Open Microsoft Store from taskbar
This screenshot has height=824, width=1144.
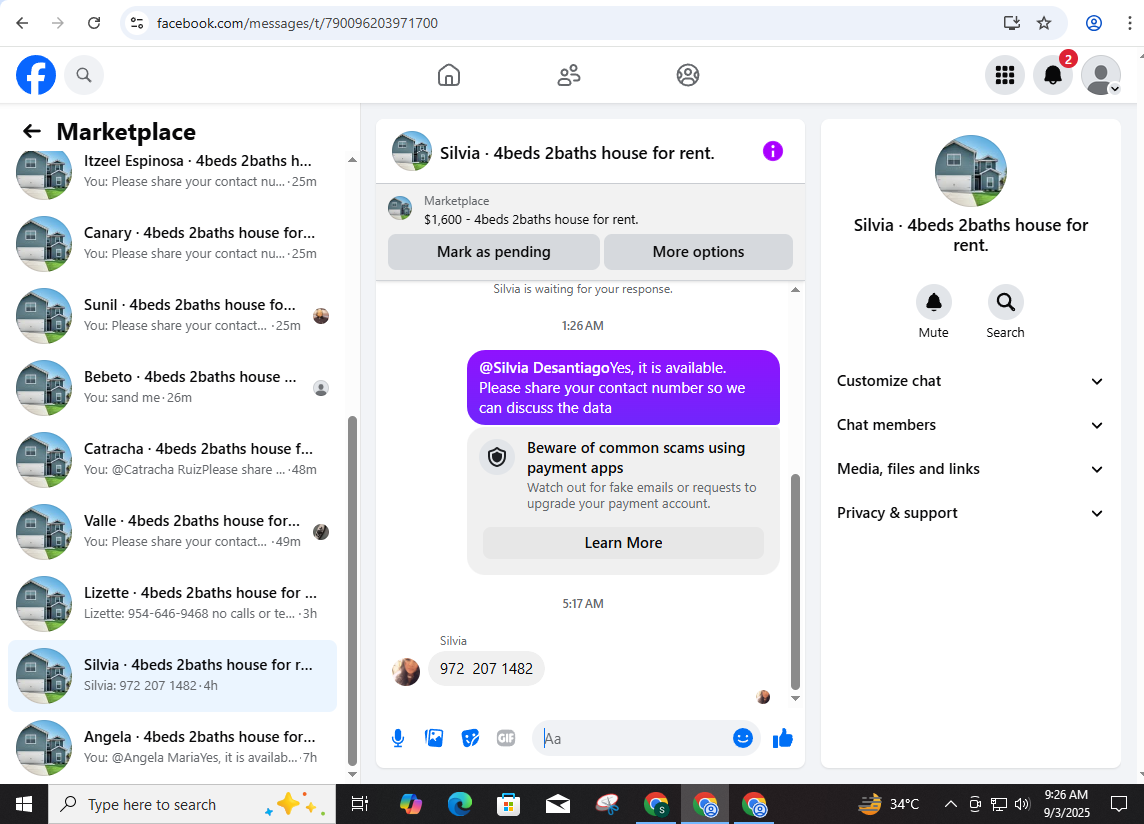(509, 804)
